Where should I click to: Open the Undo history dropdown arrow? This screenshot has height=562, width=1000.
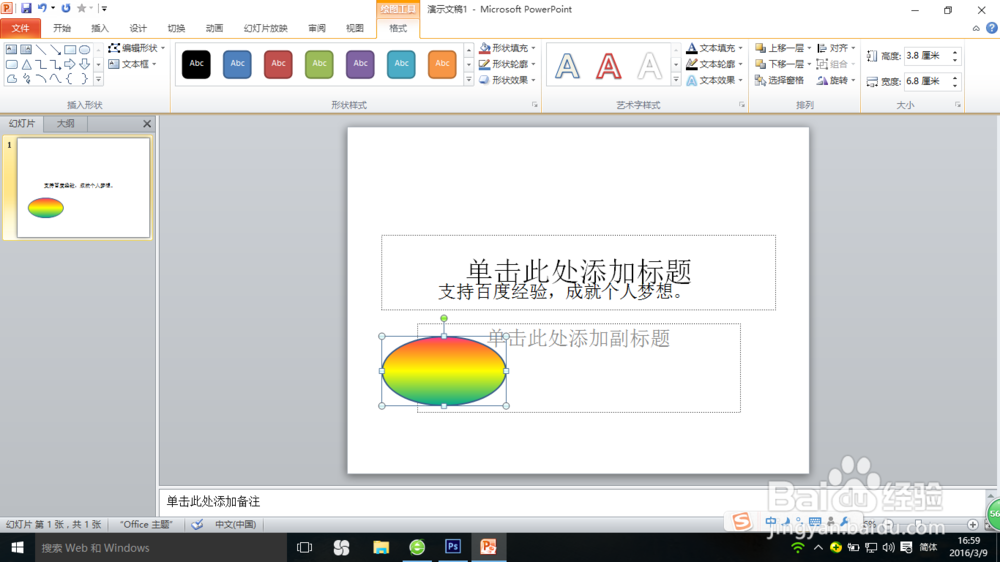pyautogui.click(x=53, y=8)
